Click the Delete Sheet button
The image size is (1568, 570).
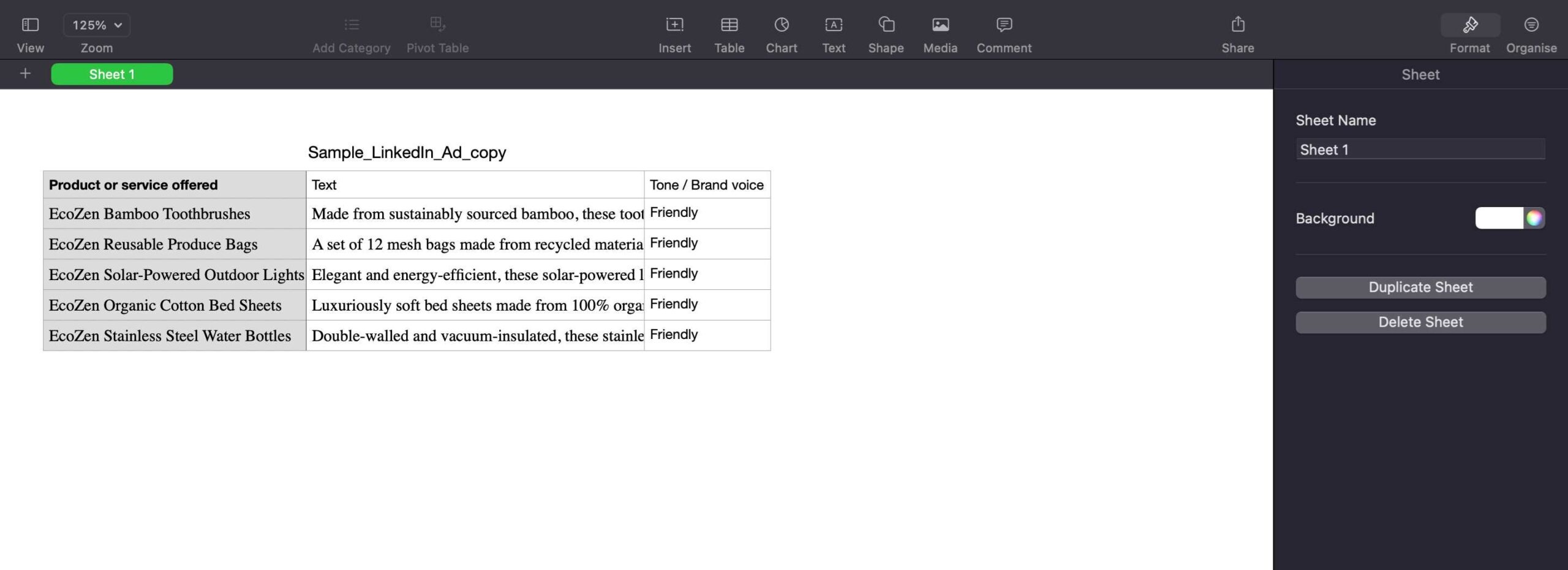point(1420,322)
